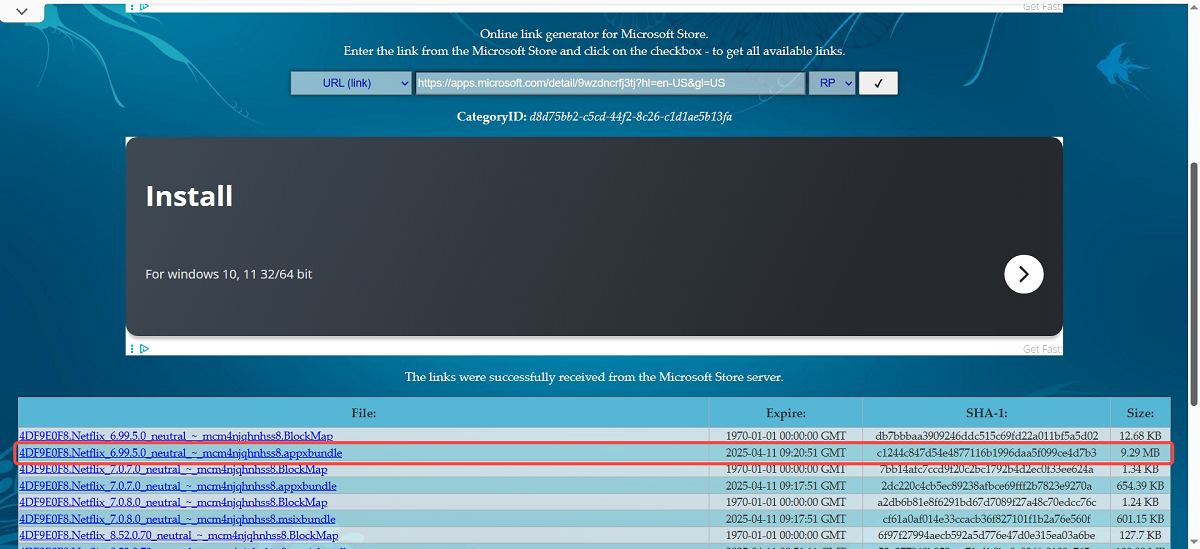This screenshot has width=1200, height=549.
Task: Click the checkmark button to generate links
Action: pyautogui.click(x=878, y=83)
